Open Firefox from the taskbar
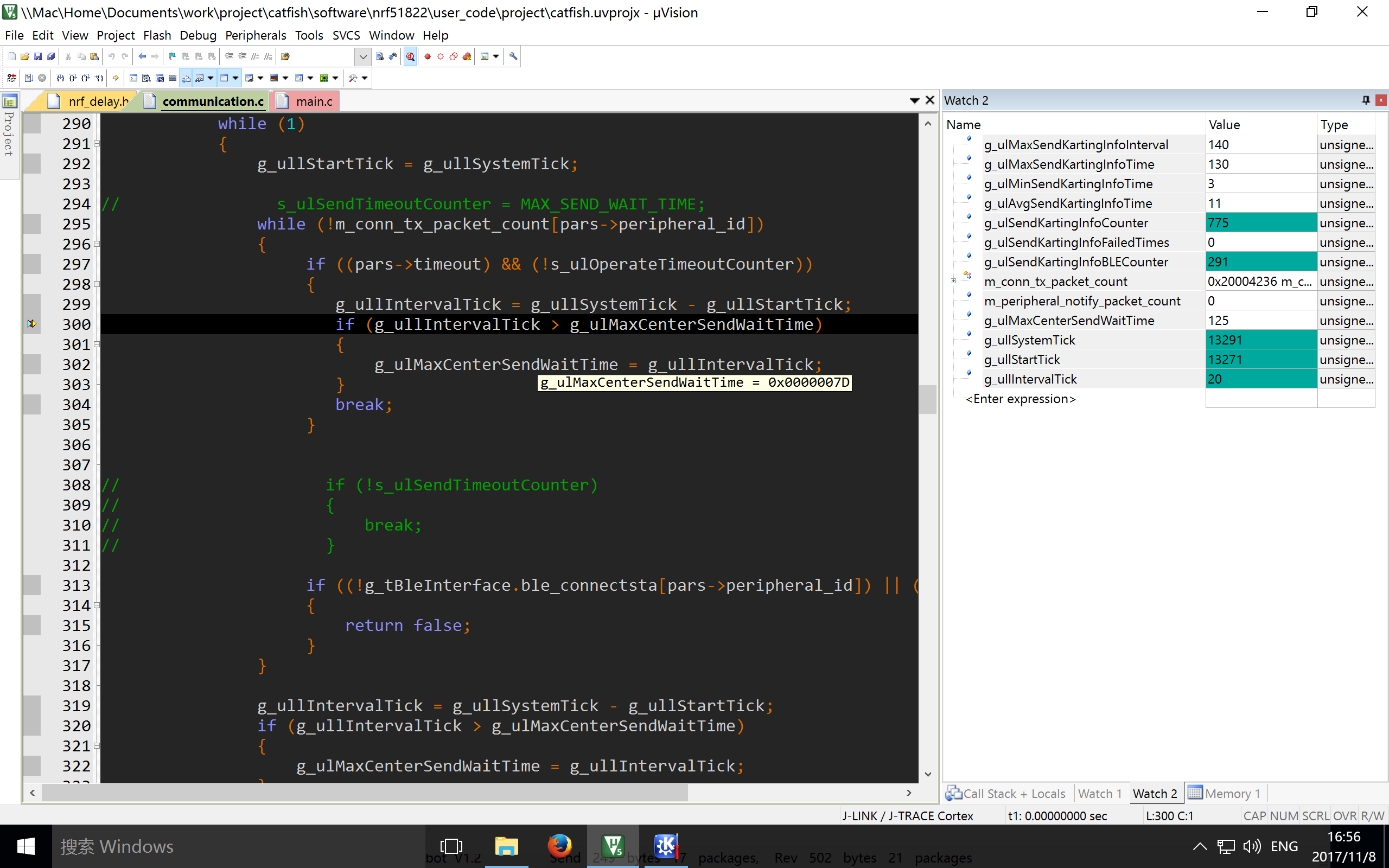The width and height of the screenshot is (1389, 868). pos(559,846)
